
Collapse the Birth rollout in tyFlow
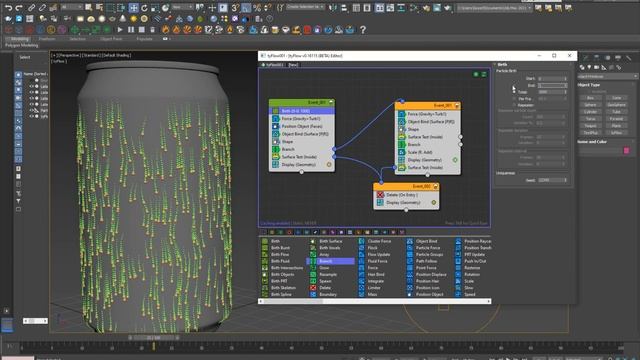502,64
